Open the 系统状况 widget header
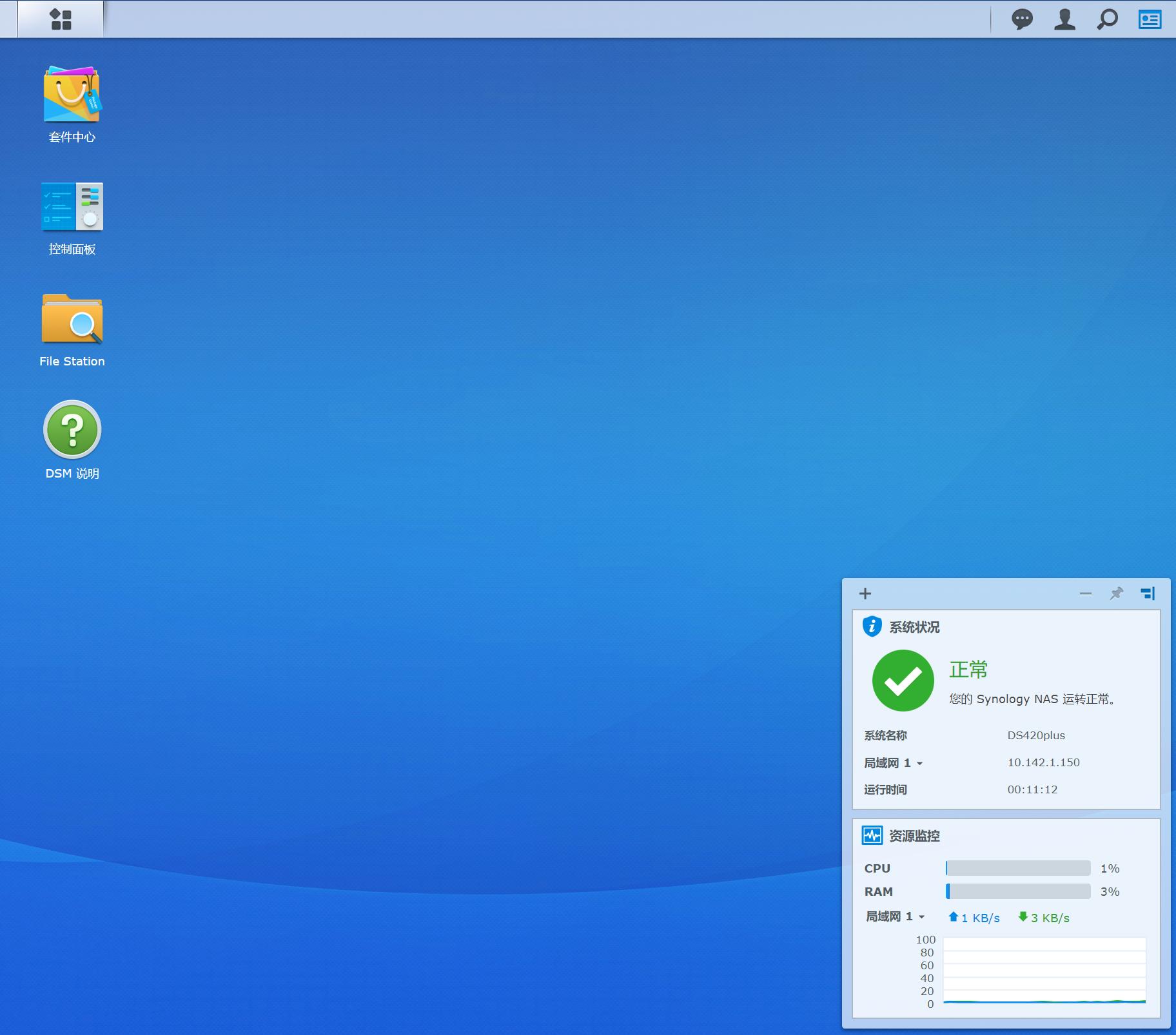1176x1035 pixels. pyautogui.click(x=914, y=627)
